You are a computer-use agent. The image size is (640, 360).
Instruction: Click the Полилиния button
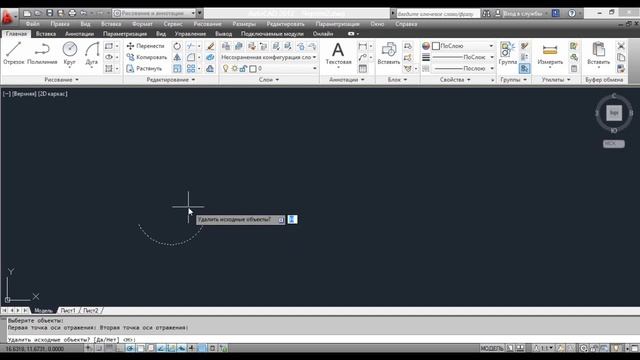[x=42, y=53]
